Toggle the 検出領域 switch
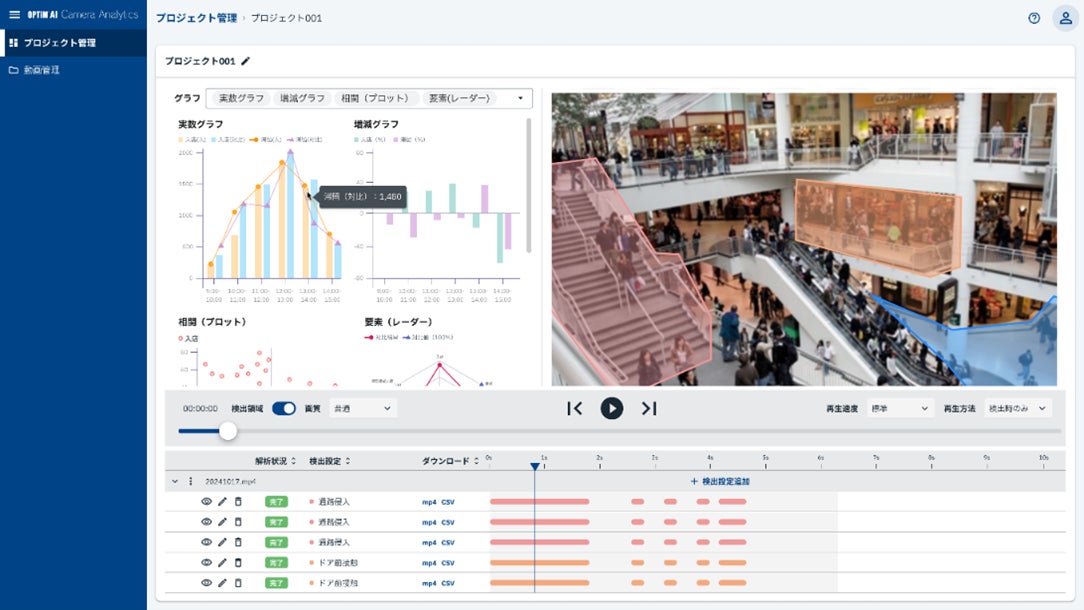This screenshot has height=610, width=1084. [284, 408]
